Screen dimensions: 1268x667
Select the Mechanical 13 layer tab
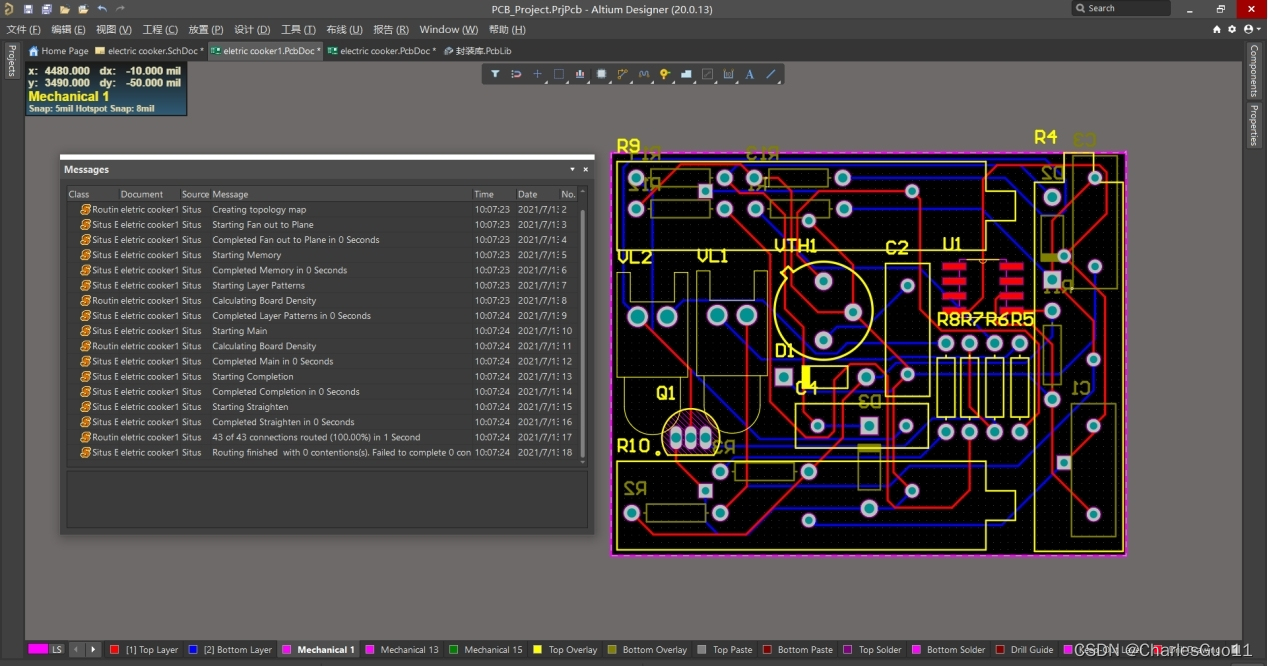pyautogui.click(x=401, y=650)
